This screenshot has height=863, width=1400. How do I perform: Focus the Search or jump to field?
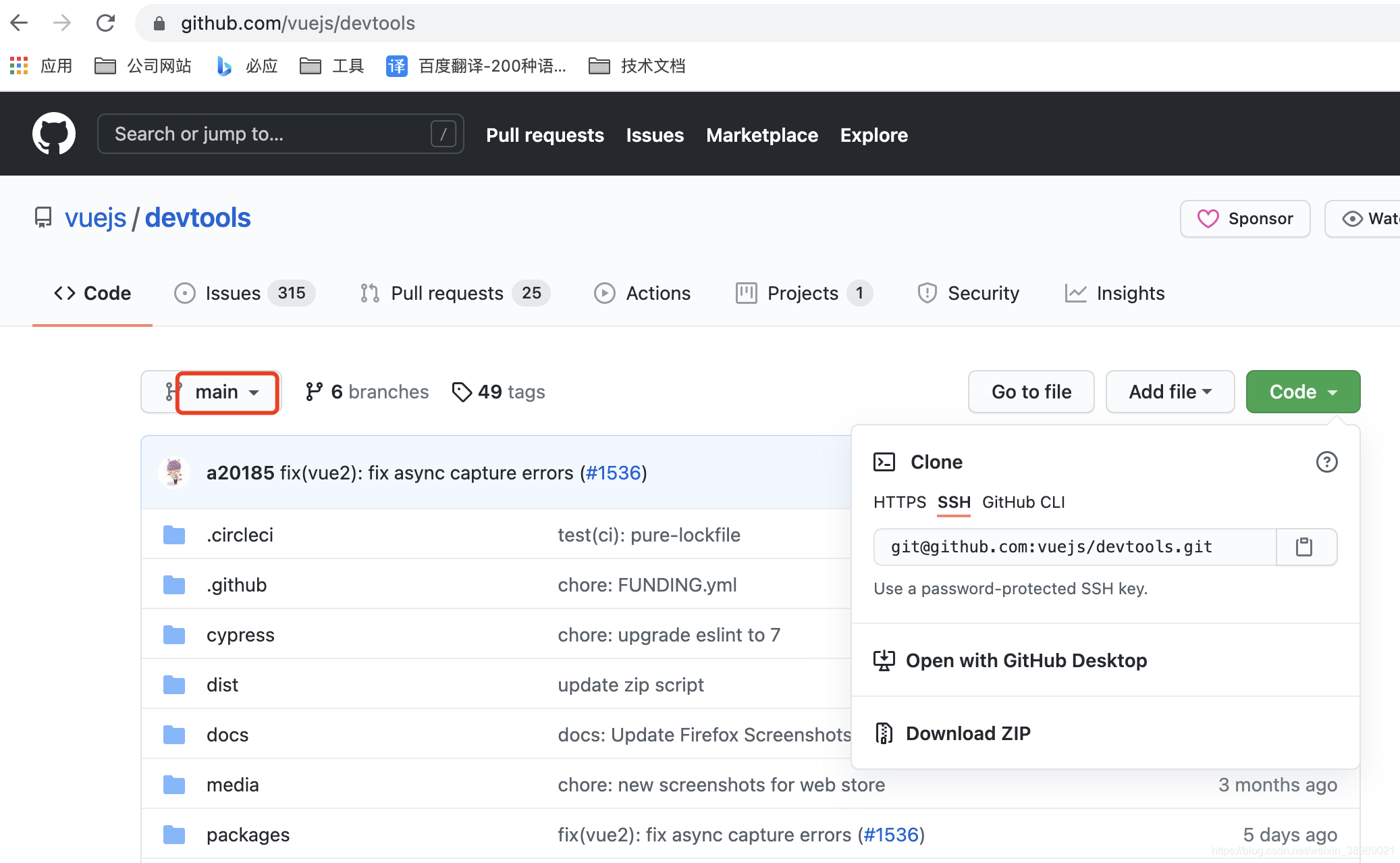point(270,134)
